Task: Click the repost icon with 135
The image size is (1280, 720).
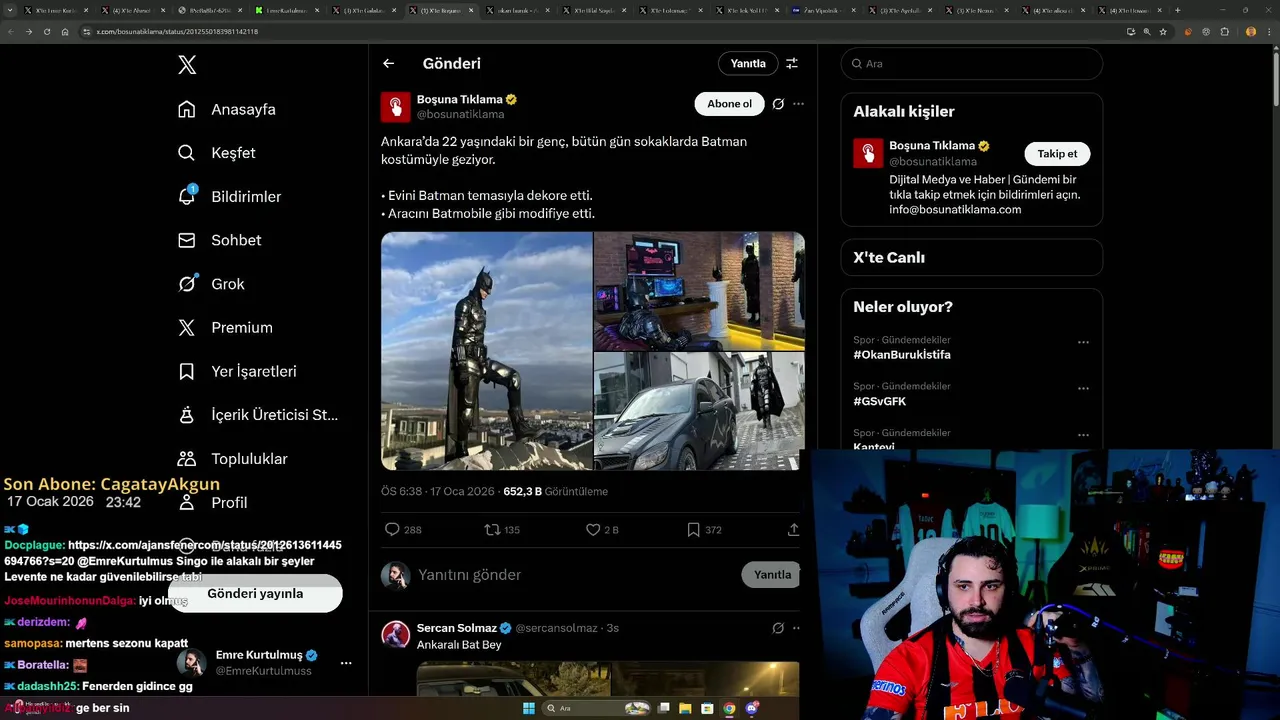Action: (x=492, y=530)
